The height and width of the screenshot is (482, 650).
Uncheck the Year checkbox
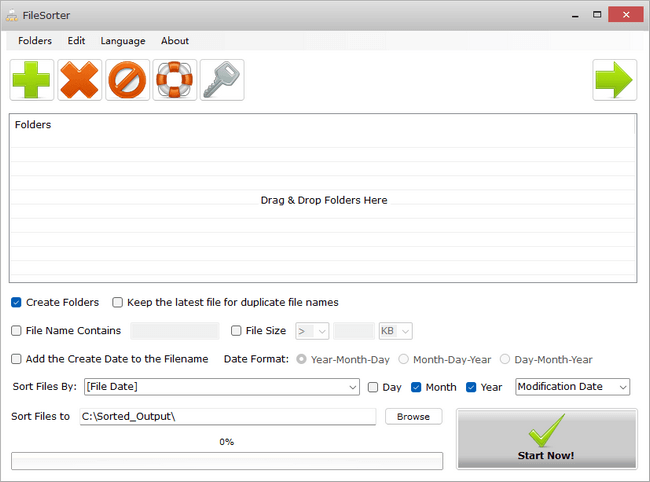click(471, 387)
